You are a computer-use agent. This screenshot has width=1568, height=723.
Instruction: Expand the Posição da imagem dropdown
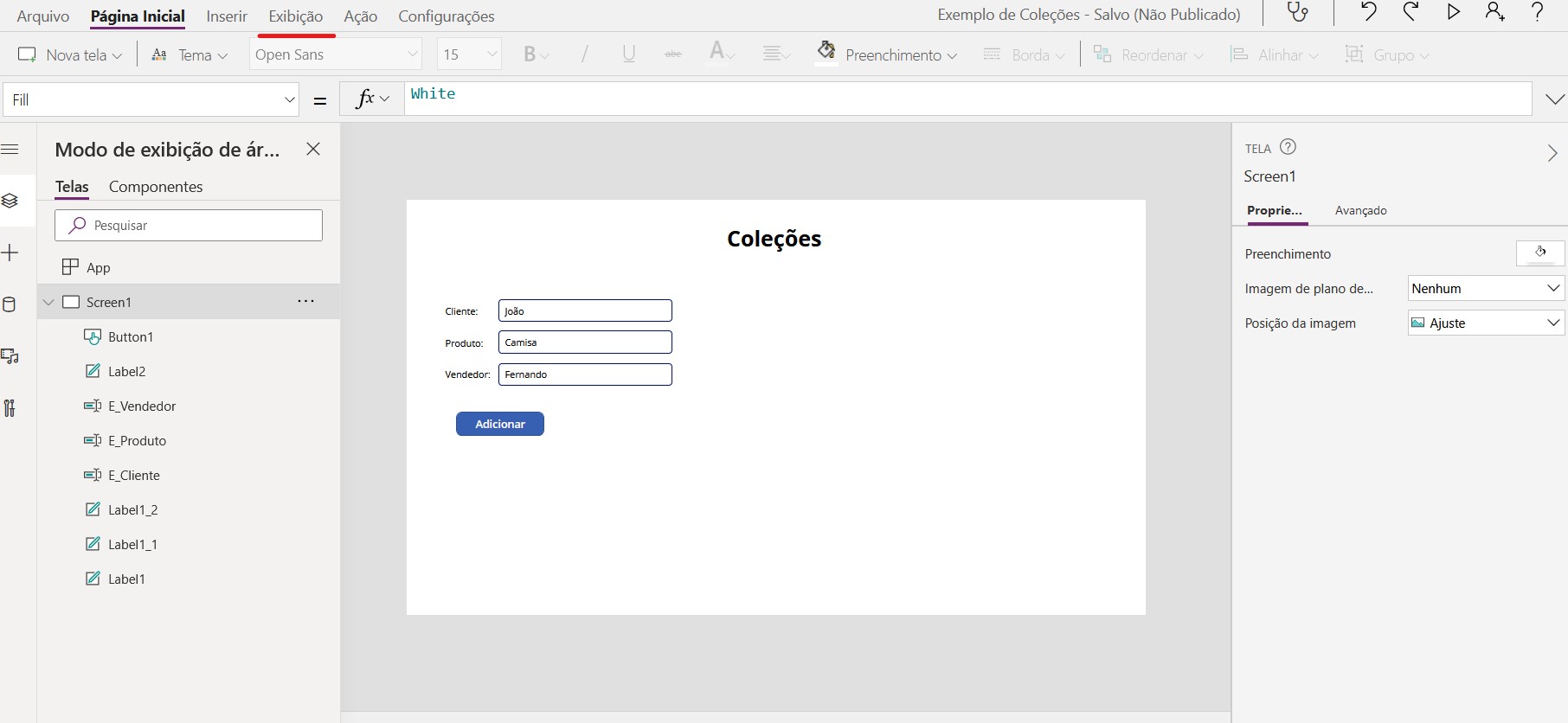1485,323
